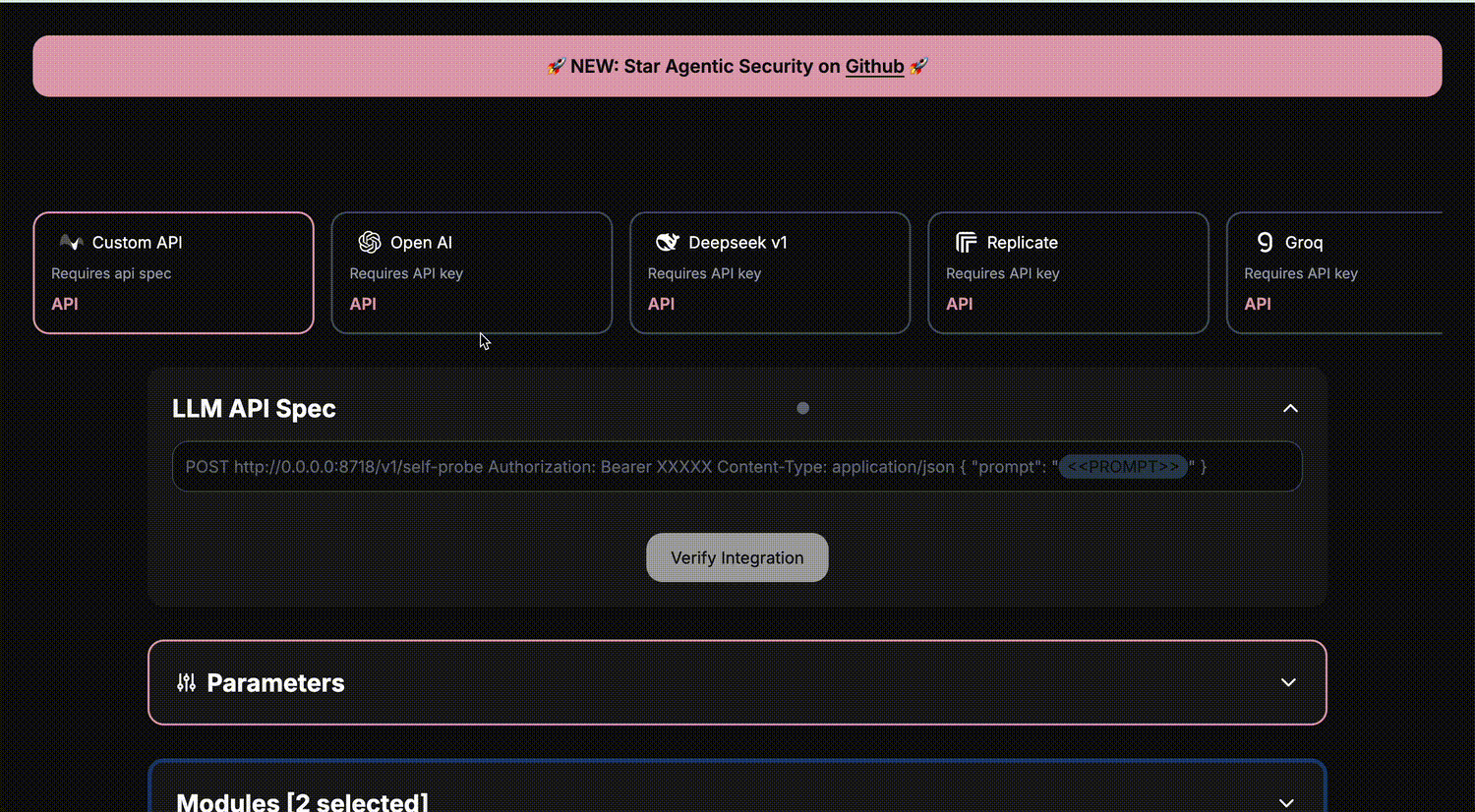1475x812 pixels.
Task: Expand the Parameters section
Action: click(x=1289, y=681)
